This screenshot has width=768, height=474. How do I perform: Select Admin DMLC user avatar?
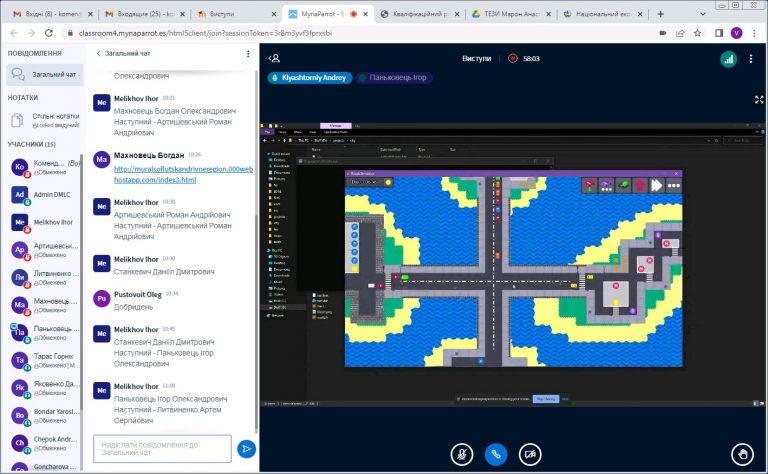coord(19,194)
